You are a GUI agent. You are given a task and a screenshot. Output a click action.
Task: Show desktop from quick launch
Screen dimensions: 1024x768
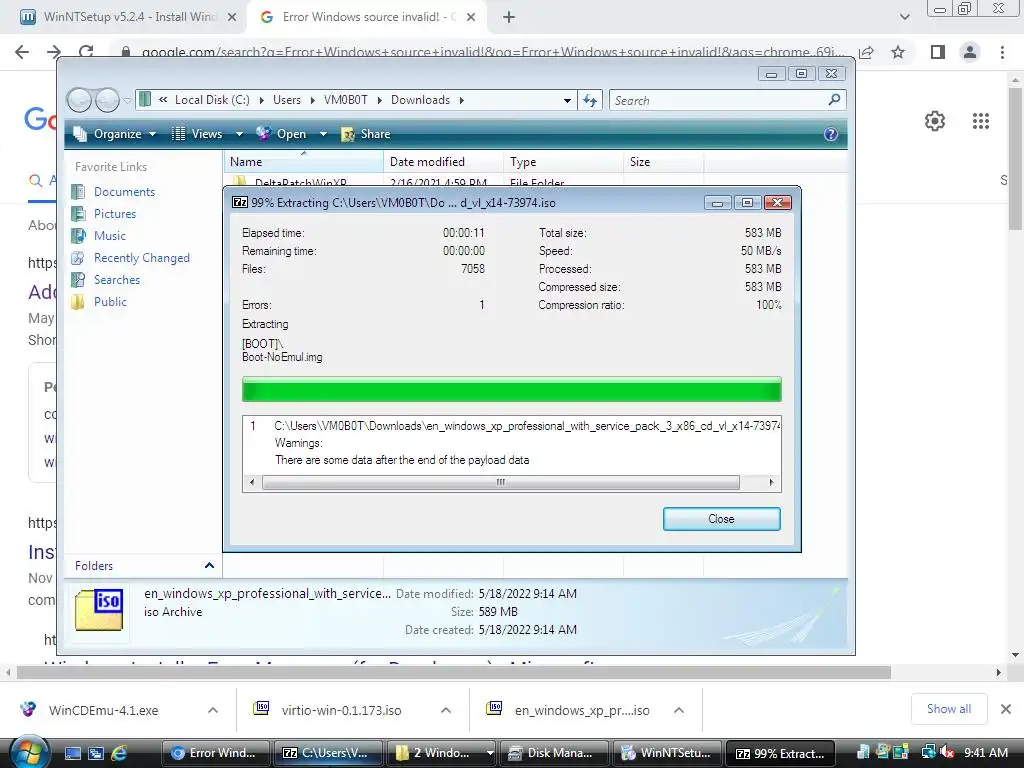(72, 753)
